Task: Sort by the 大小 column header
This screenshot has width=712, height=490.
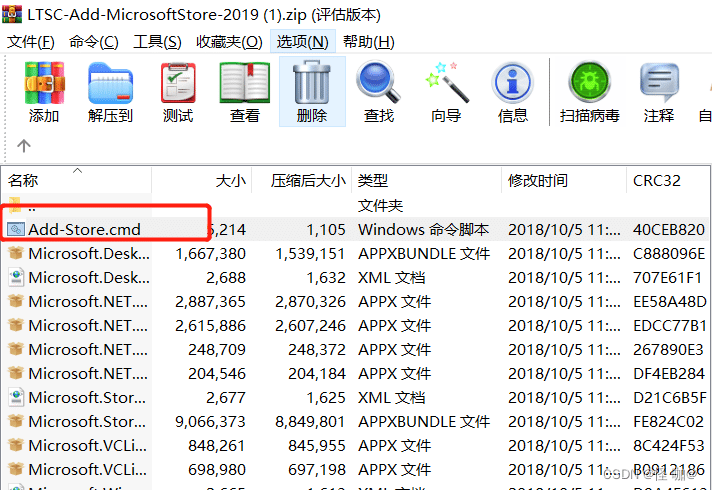Action: [202, 181]
